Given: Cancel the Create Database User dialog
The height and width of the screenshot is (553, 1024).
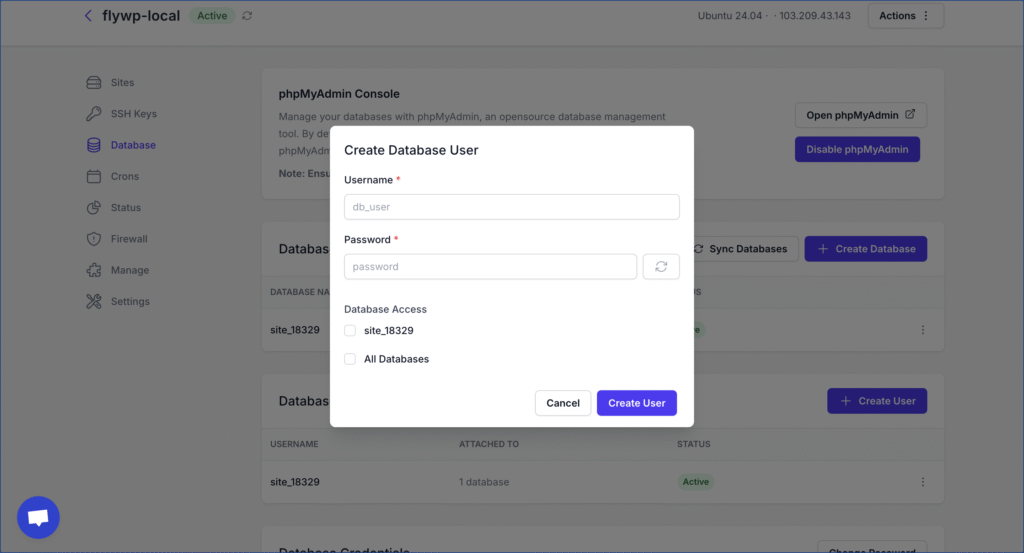Looking at the screenshot, I should [562, 403].
